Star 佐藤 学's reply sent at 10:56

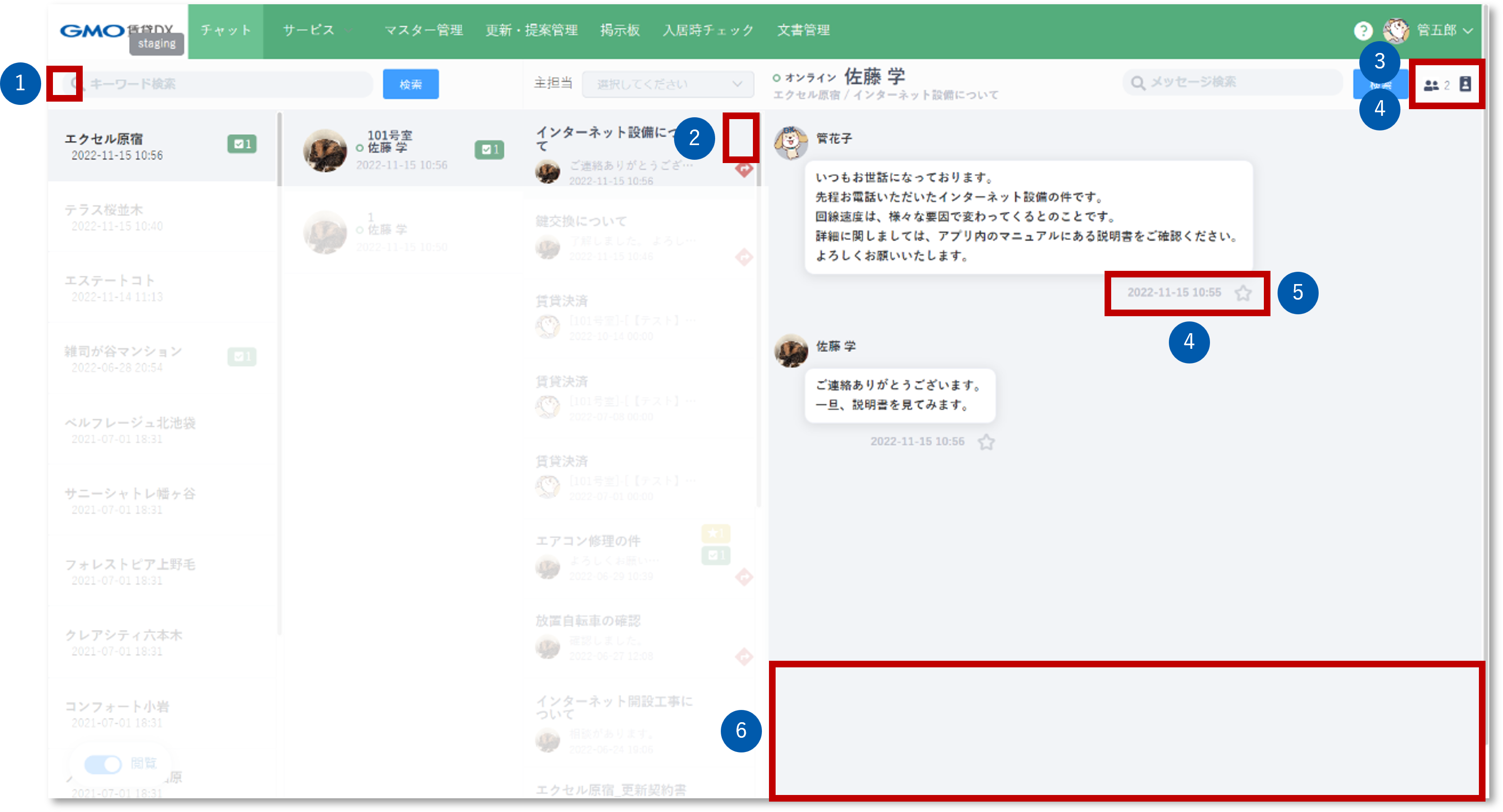coord(986,442)
